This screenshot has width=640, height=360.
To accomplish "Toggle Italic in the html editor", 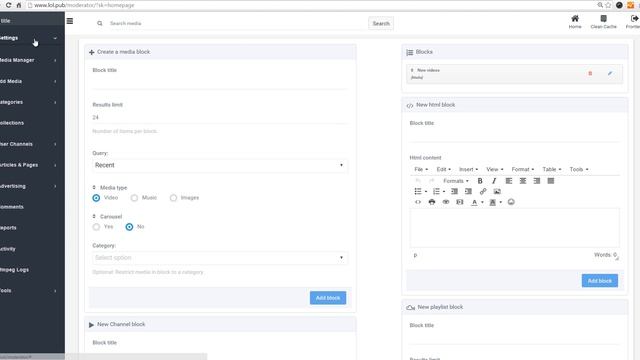I will [x=494, y=181].
